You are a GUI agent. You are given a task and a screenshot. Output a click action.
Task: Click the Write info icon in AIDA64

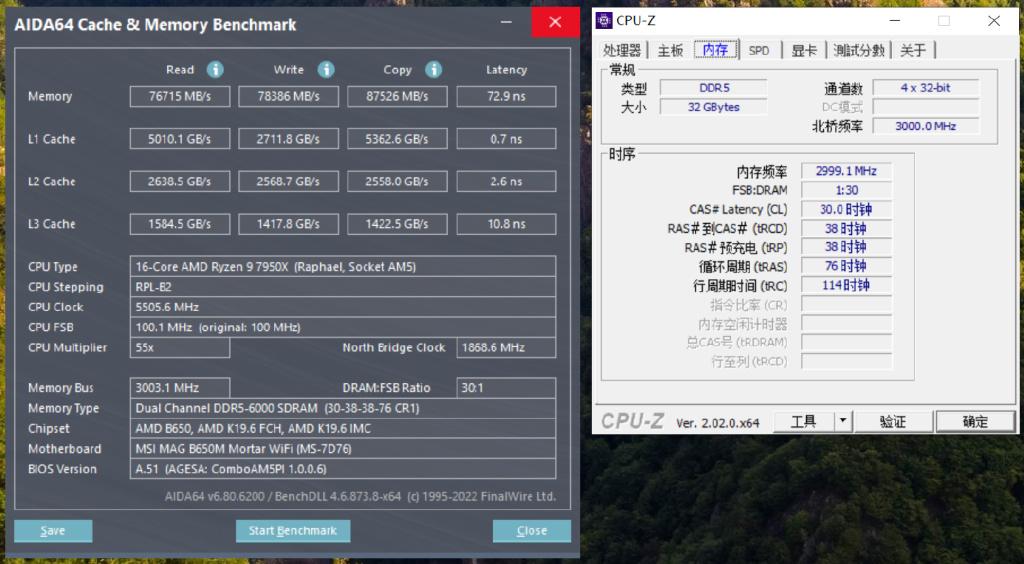[x=326, y=69]
